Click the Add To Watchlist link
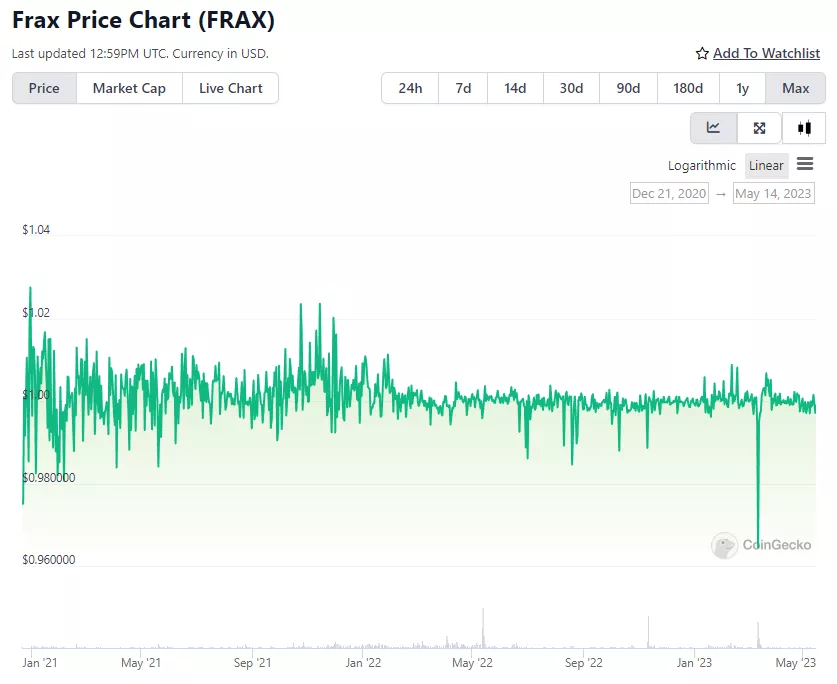 (767, 53)
